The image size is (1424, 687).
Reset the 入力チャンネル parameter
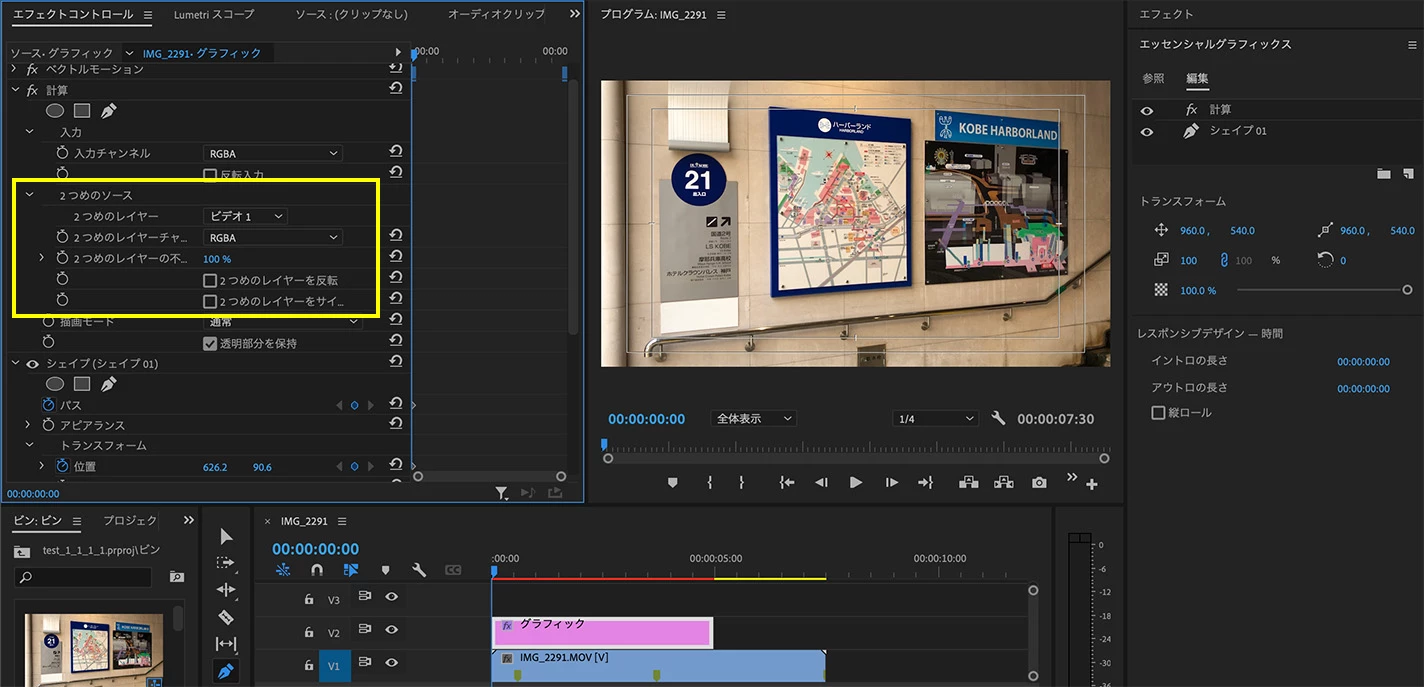[x=396, y=152]
